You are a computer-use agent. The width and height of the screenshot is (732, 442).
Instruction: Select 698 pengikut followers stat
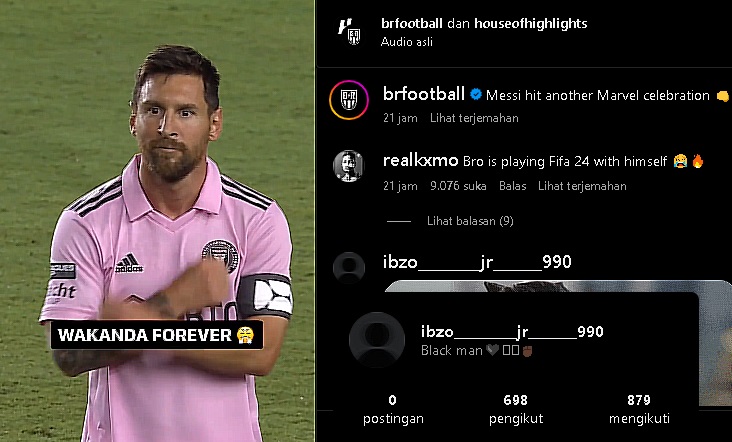[x=516, y=409]
